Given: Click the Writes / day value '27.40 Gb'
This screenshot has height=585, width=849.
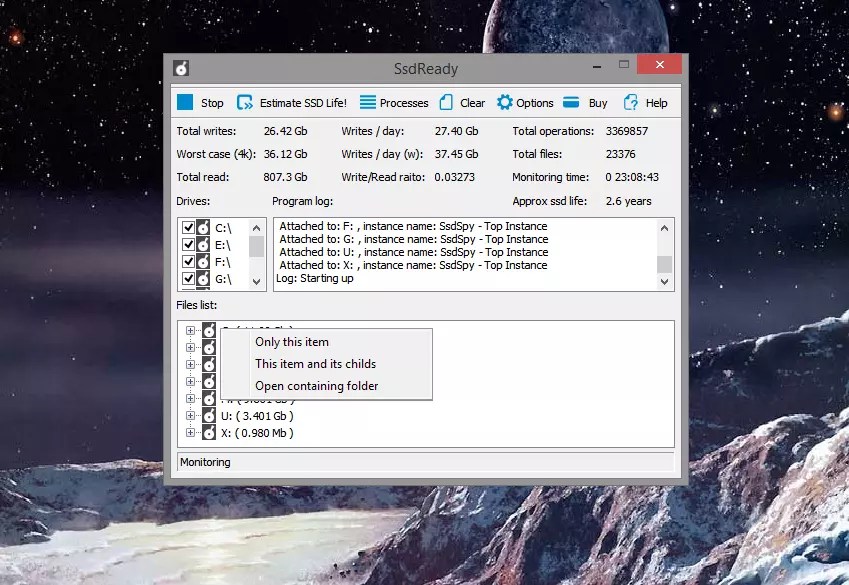Looking at the screenshot, I should tap(456, 131).
